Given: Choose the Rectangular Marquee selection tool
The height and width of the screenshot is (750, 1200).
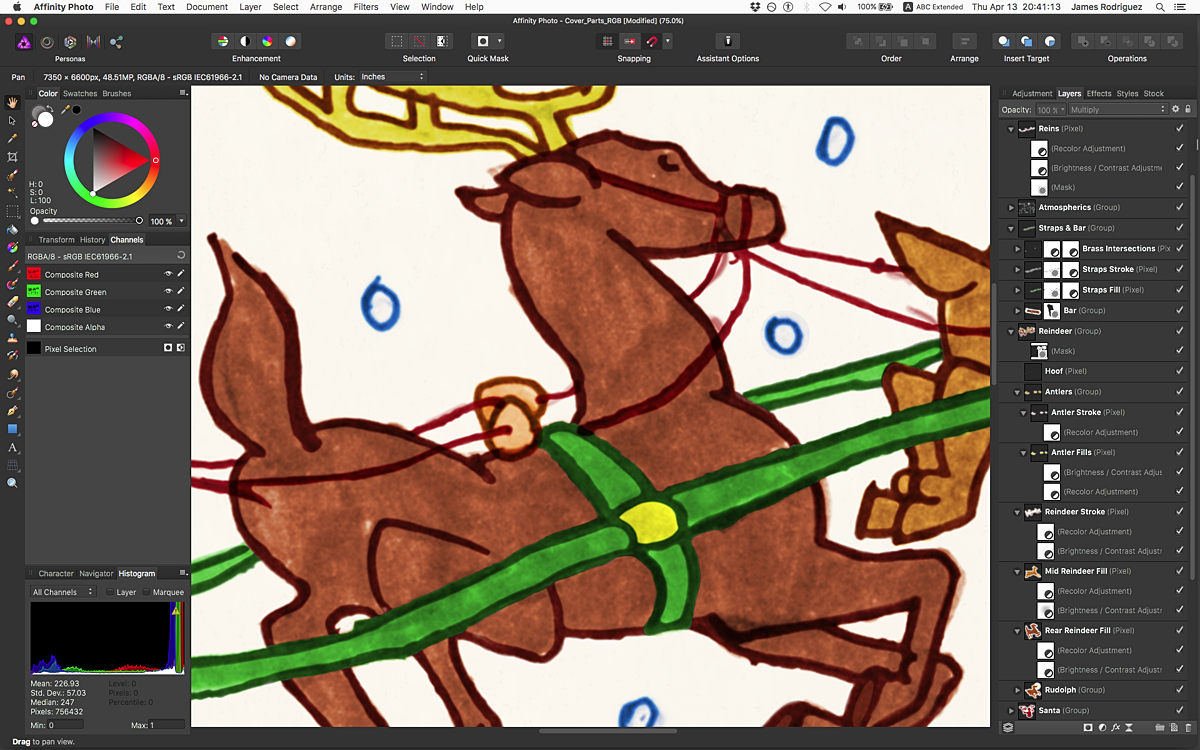Looking at the screenshot, I should [13, 211].
